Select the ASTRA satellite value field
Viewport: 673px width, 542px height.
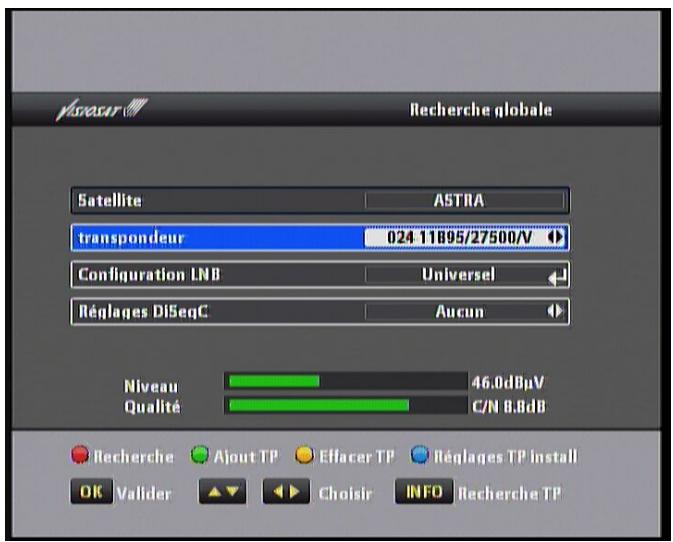(464, 200)
